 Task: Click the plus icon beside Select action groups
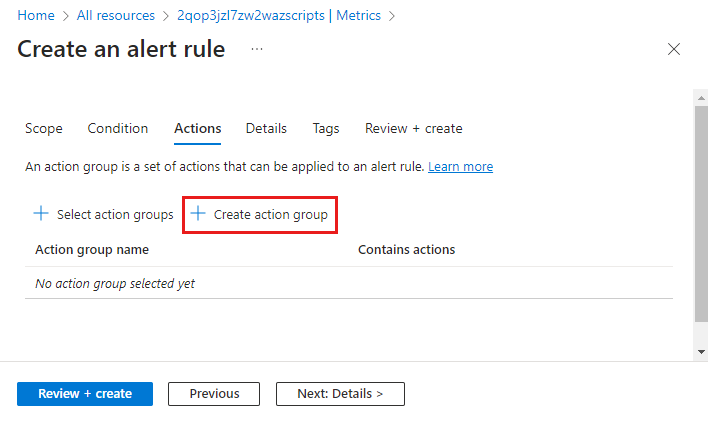41,213
